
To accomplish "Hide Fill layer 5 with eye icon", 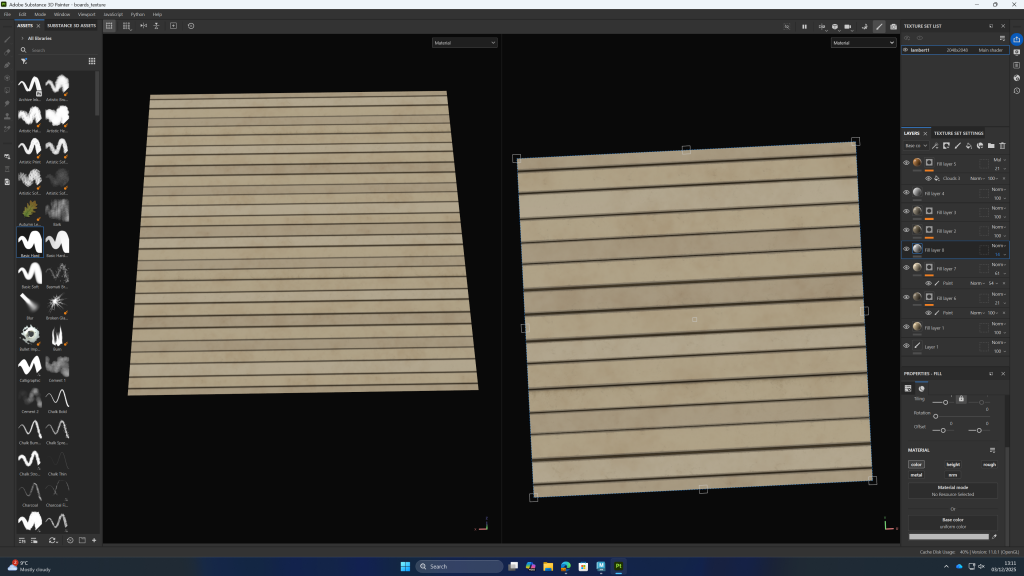I will [x=906, y=163].
